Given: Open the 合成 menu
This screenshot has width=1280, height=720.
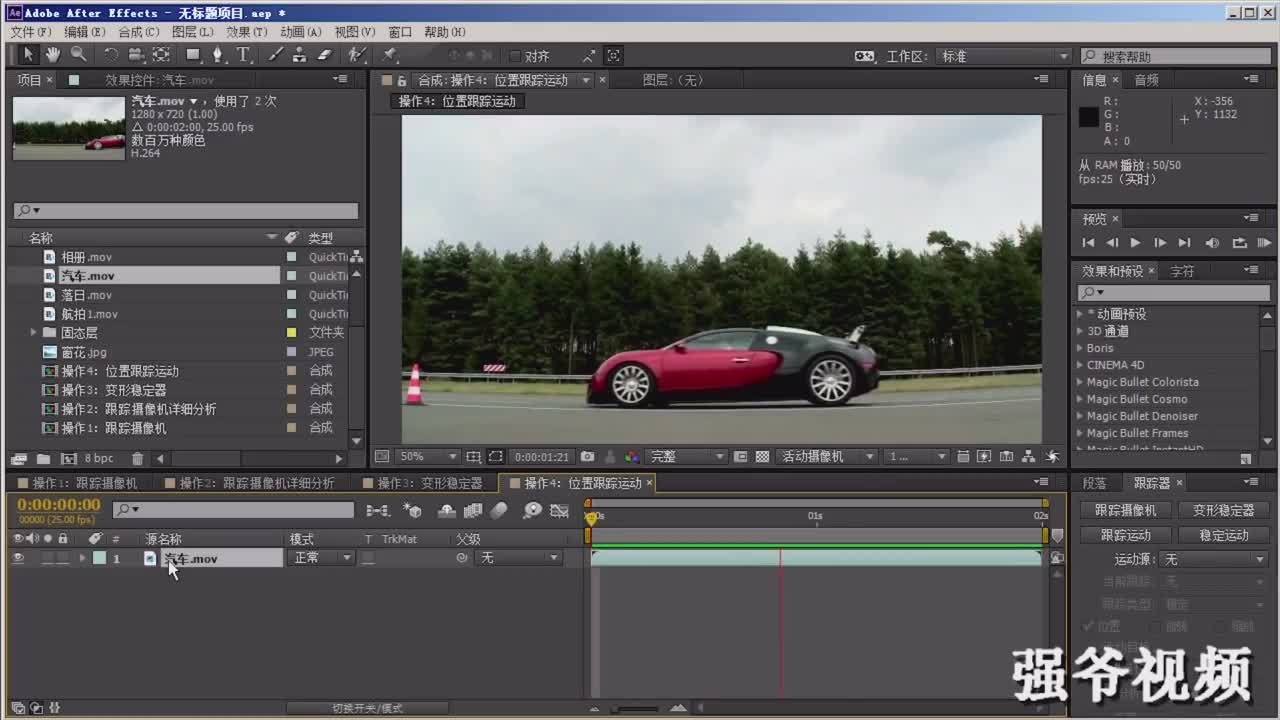Looking at the screenshot, I should pyautogui.click(x=138, y=32).
